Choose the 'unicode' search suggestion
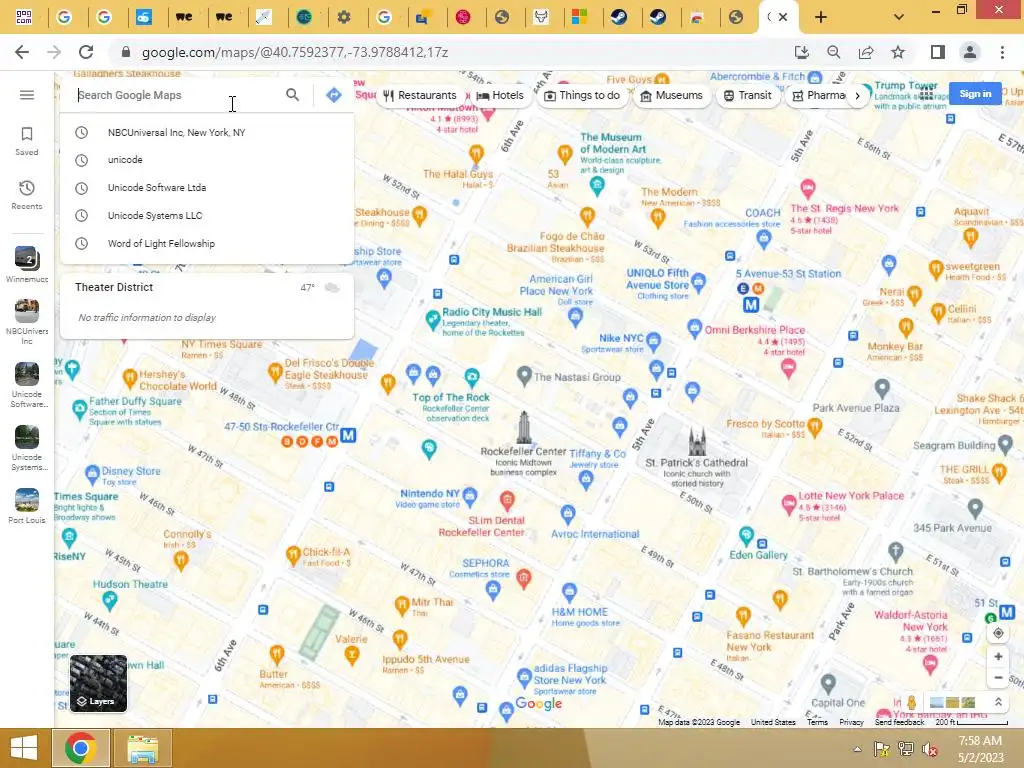 point(207,160)
